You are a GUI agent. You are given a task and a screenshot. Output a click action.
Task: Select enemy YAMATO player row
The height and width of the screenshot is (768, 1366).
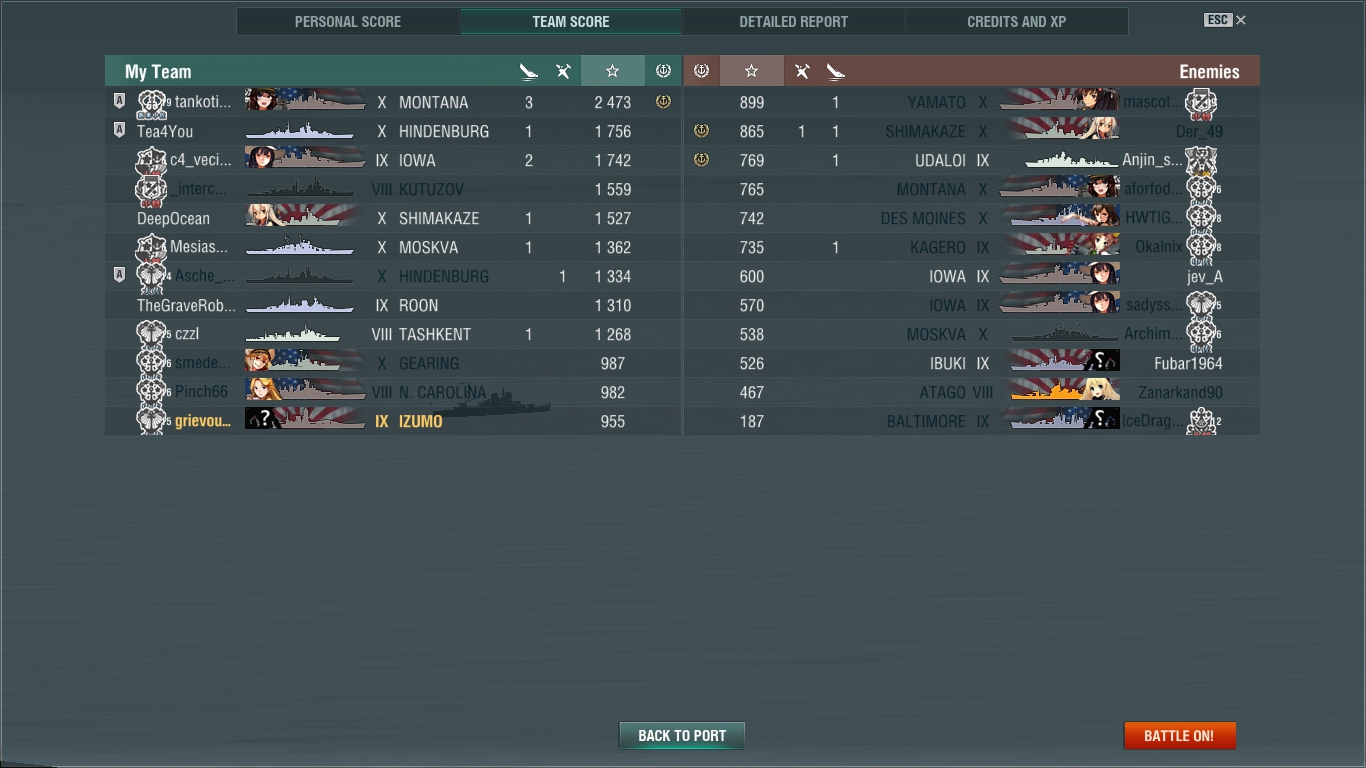tap(971, 102)
